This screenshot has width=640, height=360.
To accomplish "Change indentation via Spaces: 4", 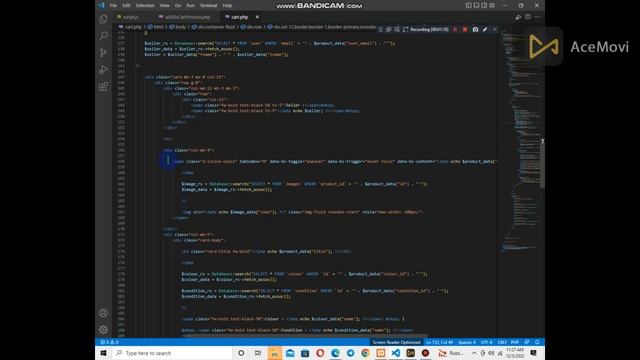I will [467, 342].
